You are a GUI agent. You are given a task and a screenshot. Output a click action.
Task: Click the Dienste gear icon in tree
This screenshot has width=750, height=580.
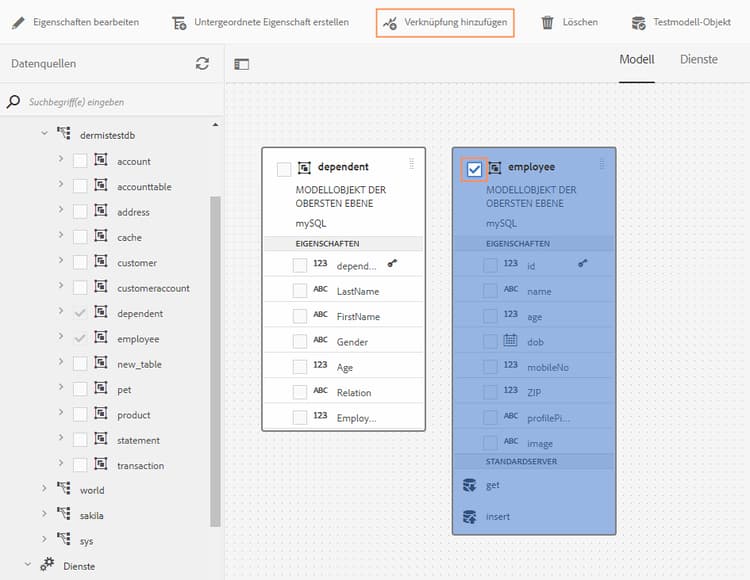[x=47, y=564]
